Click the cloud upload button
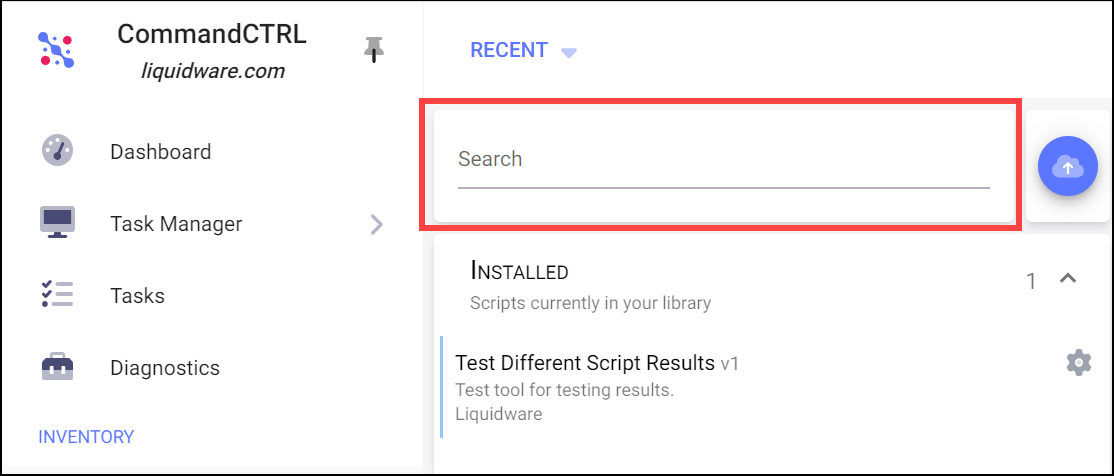1114x476 pixels. pos(1067,166)
